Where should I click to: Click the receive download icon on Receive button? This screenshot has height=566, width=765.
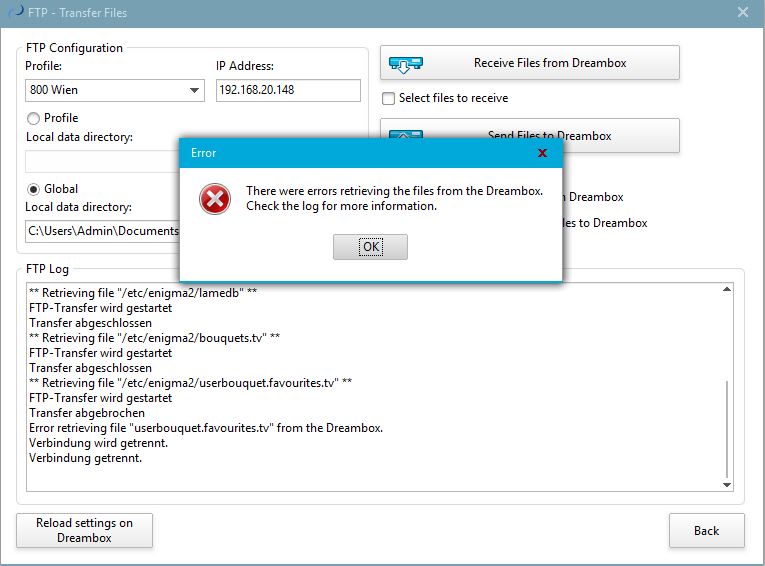coord(404,63)
